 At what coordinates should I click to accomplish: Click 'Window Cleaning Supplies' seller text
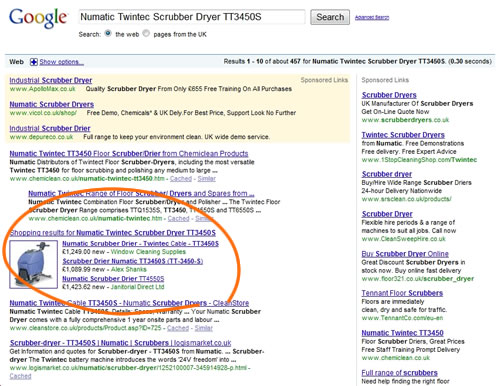[x=148, y=252]
